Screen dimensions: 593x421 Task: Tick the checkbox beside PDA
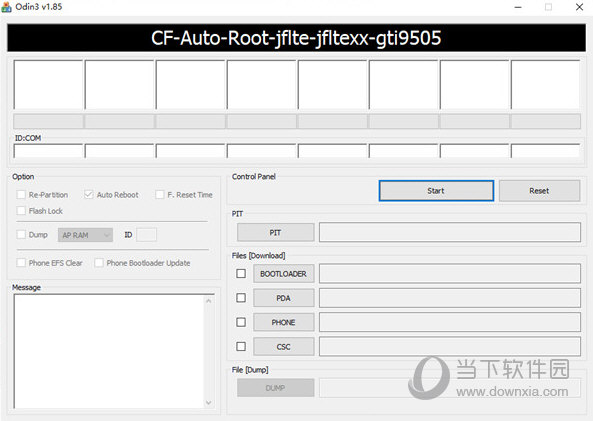(241, 298)
